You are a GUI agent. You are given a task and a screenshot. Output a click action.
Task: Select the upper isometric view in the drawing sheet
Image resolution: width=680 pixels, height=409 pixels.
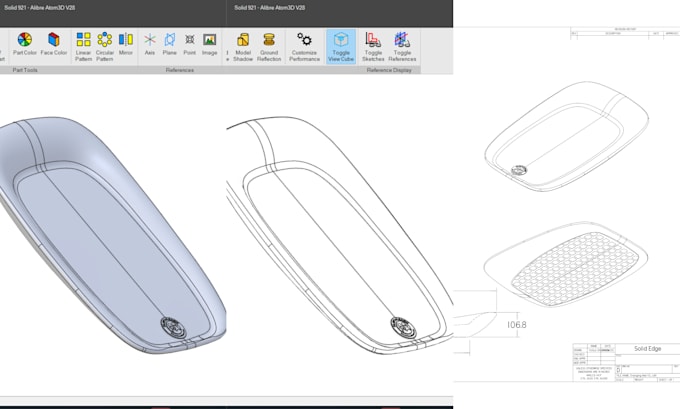(x=566, y=136)
